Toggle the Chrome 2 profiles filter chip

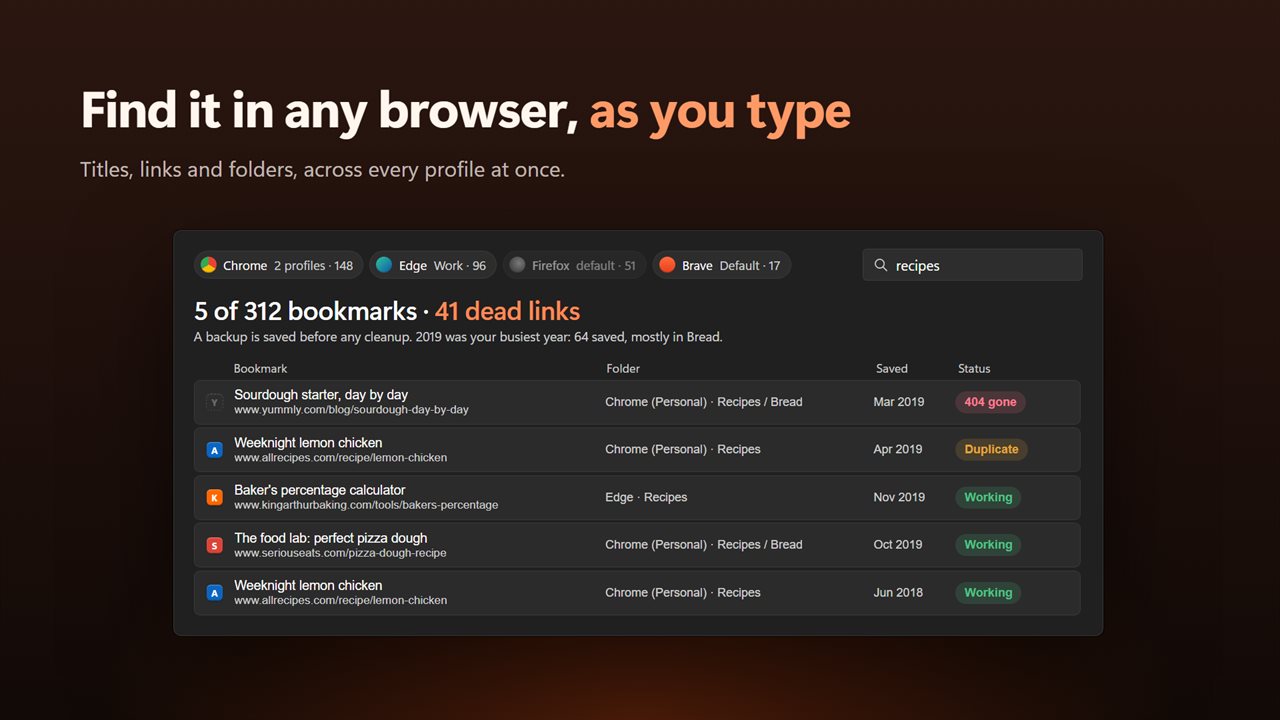[x=278, y=265]
